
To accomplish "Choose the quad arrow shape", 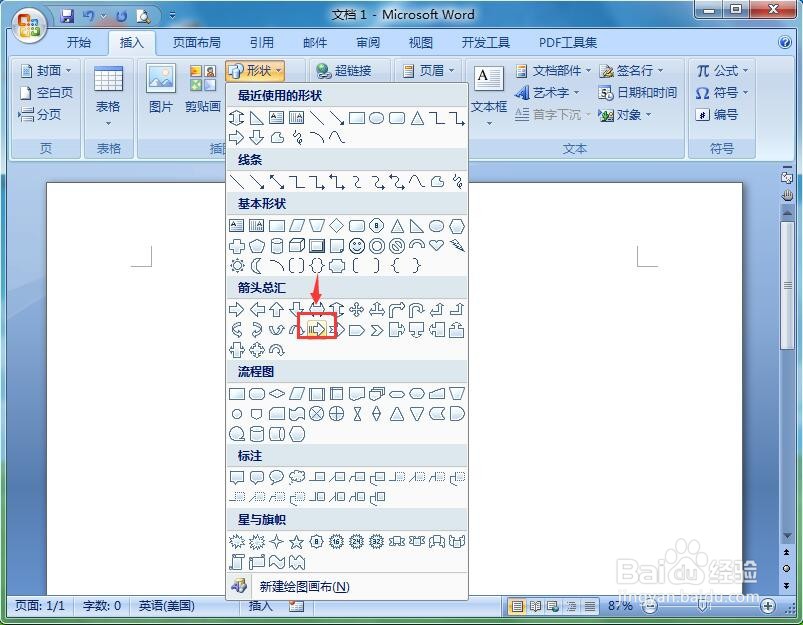I will click(356, 309).
